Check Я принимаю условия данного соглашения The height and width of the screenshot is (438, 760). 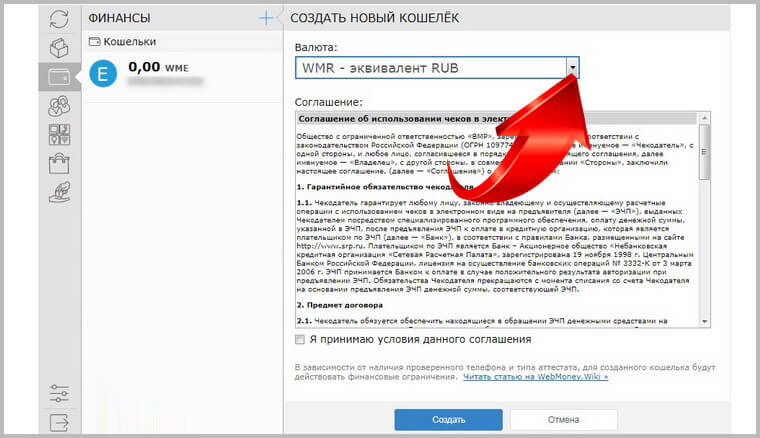pyautogui.click(x=300, y=339)
